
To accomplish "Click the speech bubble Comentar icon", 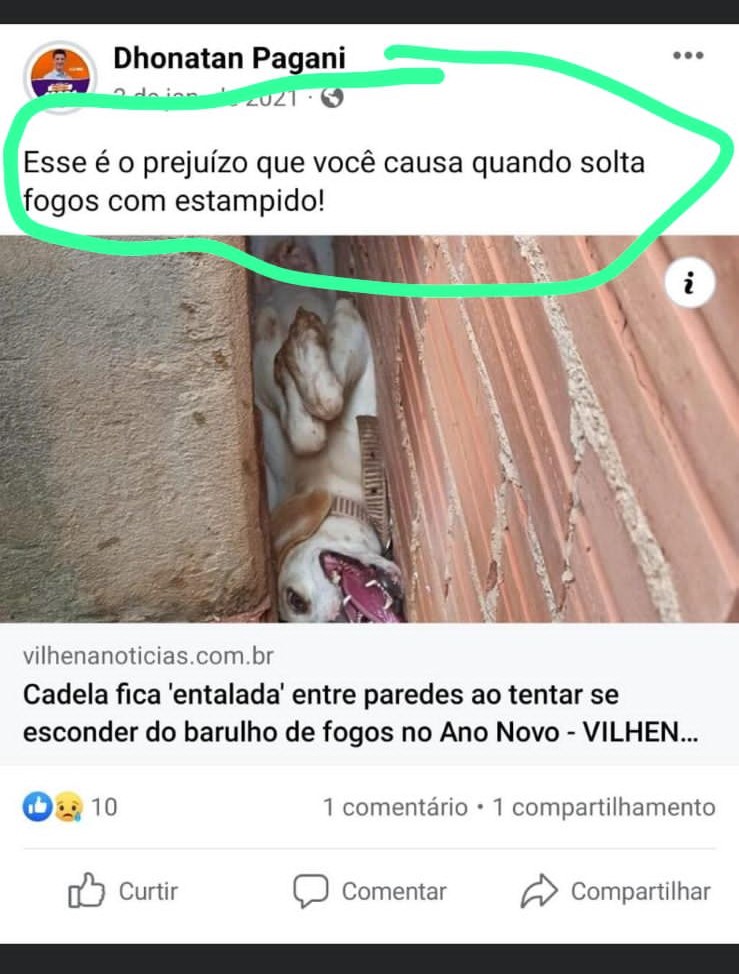I will pyautogui.click(x=311, y=891).
